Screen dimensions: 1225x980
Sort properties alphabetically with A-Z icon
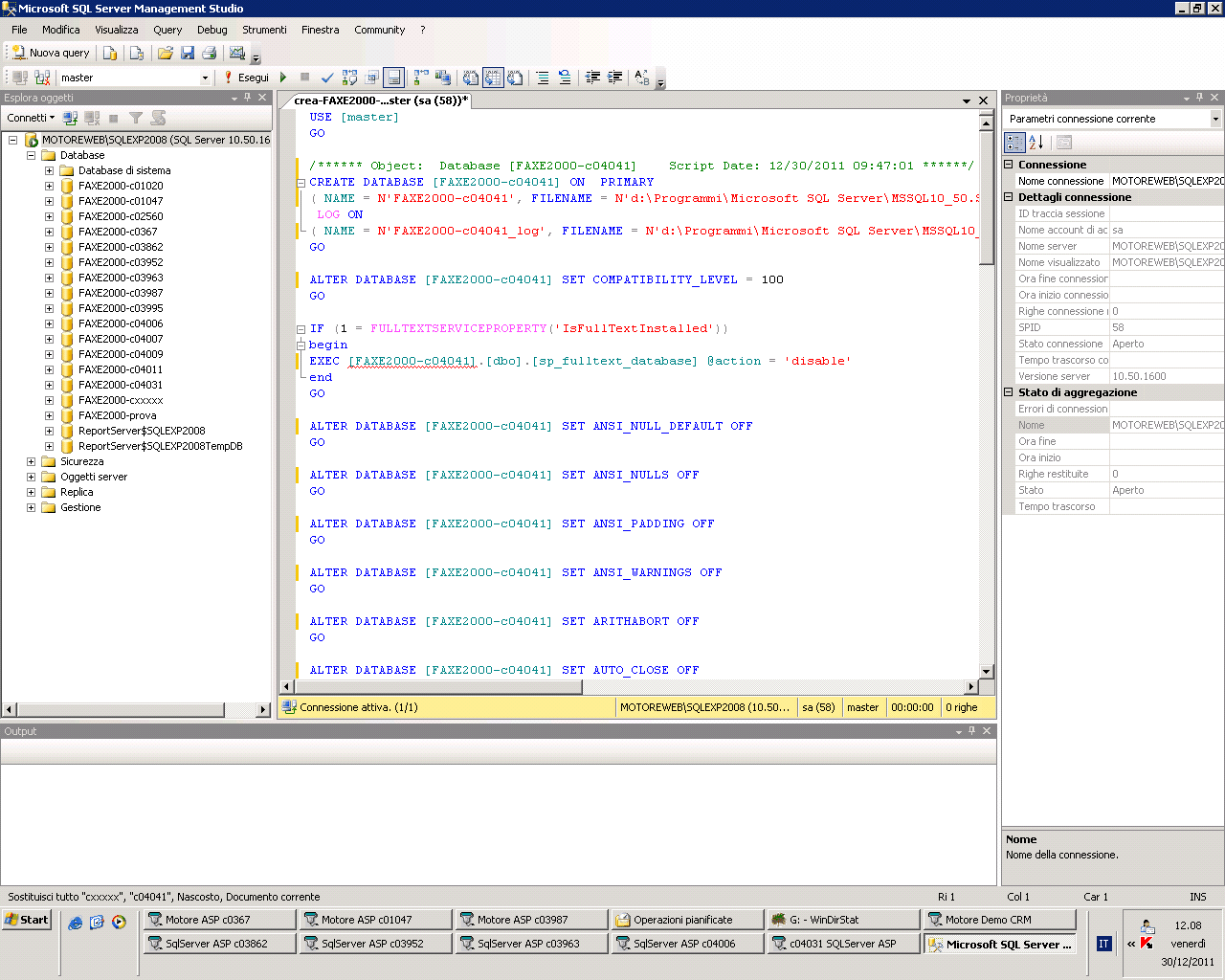coord(1036,143)
